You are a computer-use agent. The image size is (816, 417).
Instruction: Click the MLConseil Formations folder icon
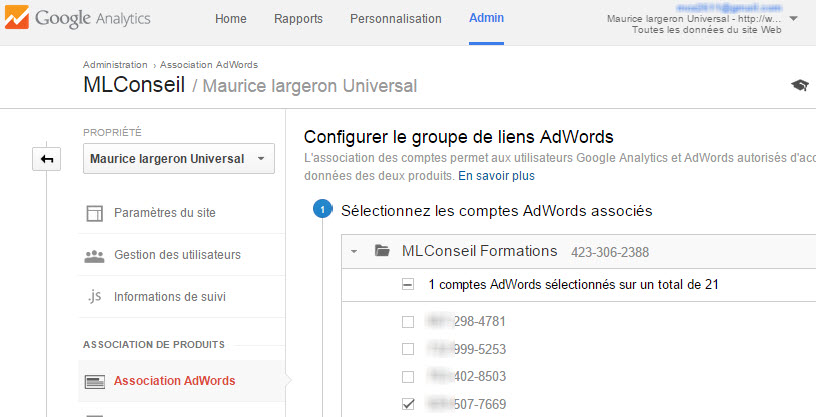coord(382,251)
